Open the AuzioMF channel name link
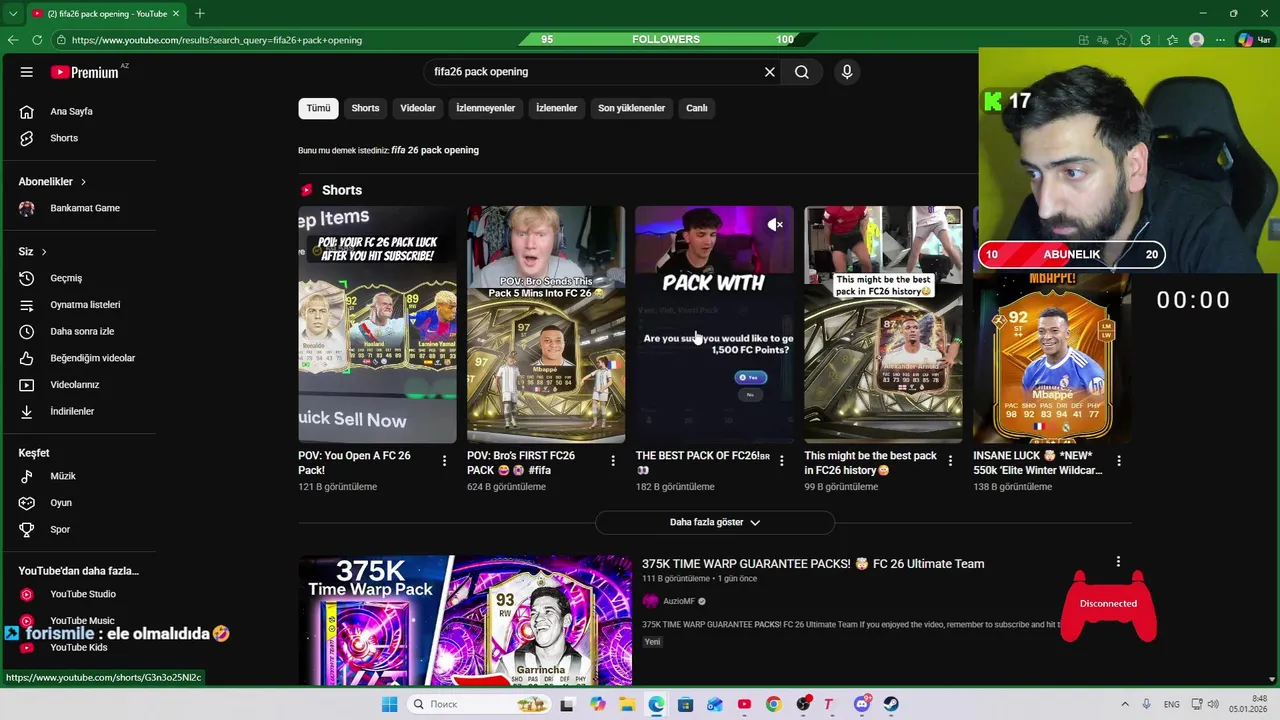Viewport: 1280px width, 720px height. click(678, 601)
